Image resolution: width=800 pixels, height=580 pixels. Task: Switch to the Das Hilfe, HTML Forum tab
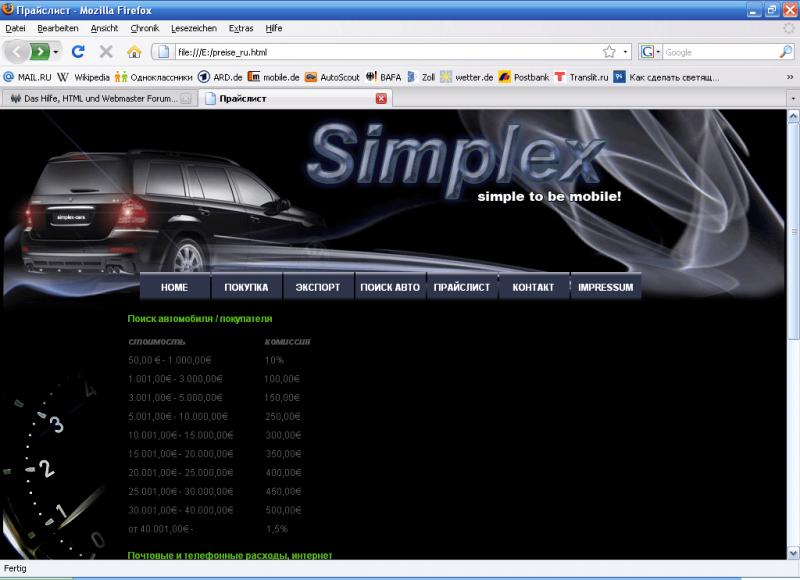97,99
